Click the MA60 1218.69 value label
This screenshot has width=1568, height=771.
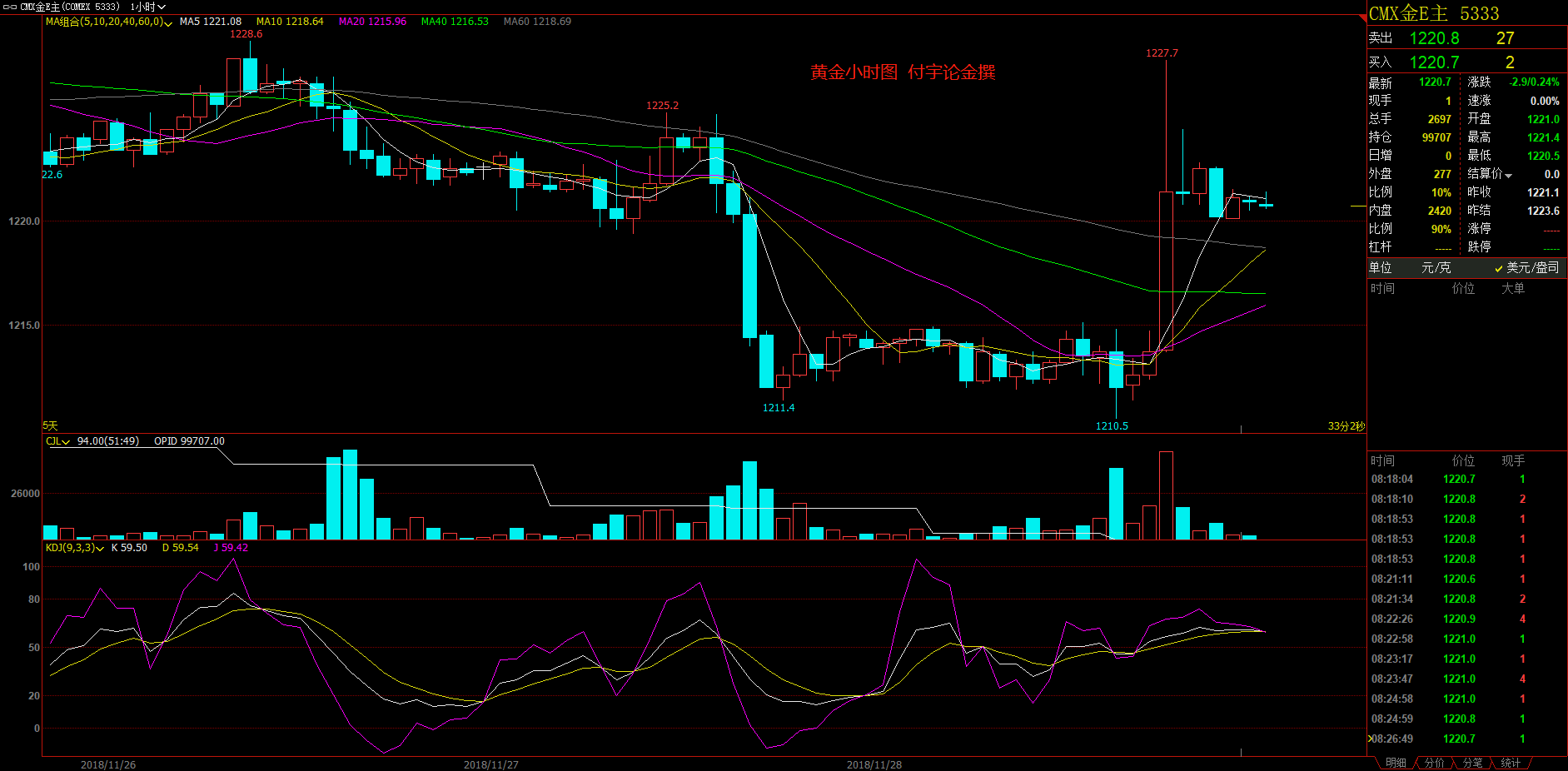pos(537,22)
